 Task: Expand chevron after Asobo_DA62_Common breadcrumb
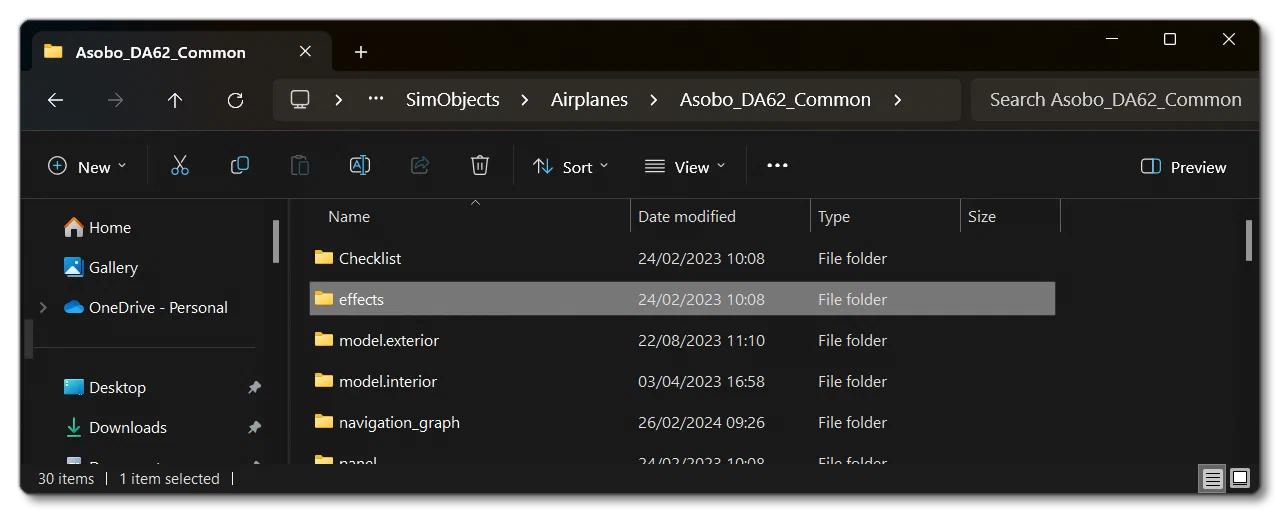coord(897,100)
